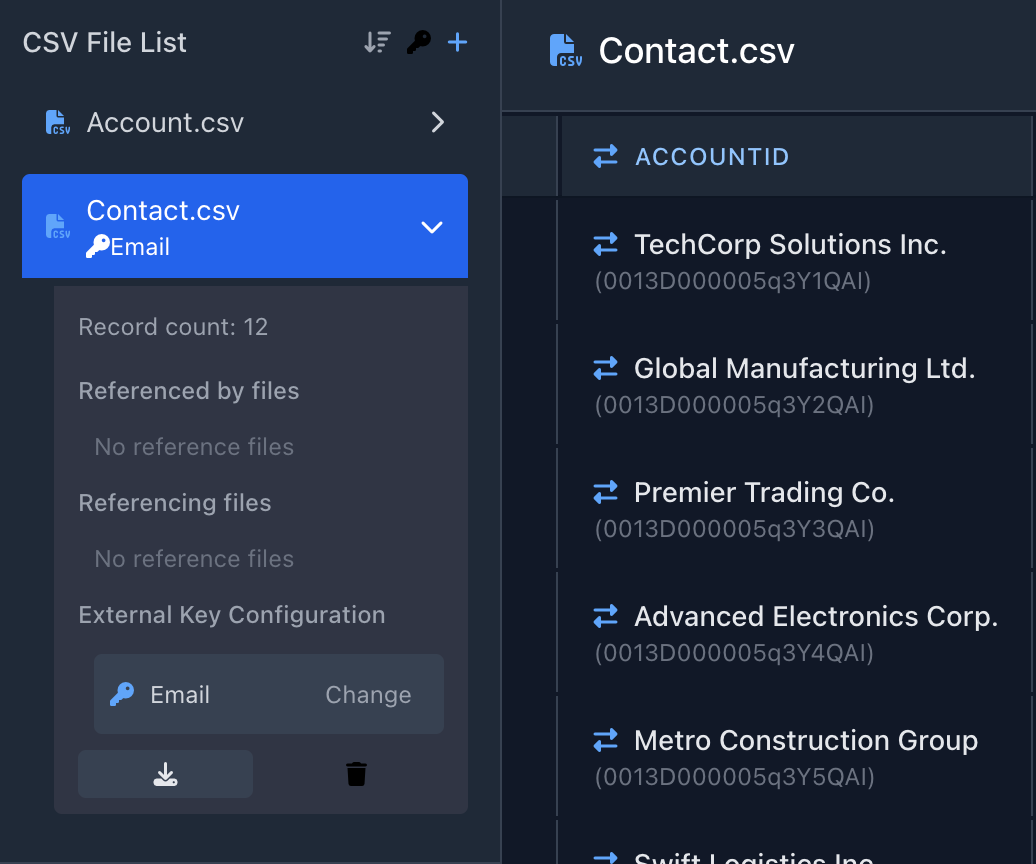Open Premier Trading Co. account reference
The height and width of the screenshot is (864, 1036).
764,493
